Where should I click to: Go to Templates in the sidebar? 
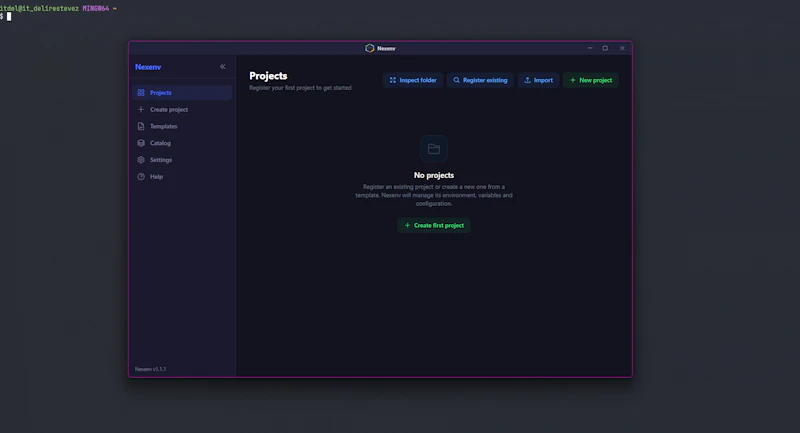click(x=182, y=126)
